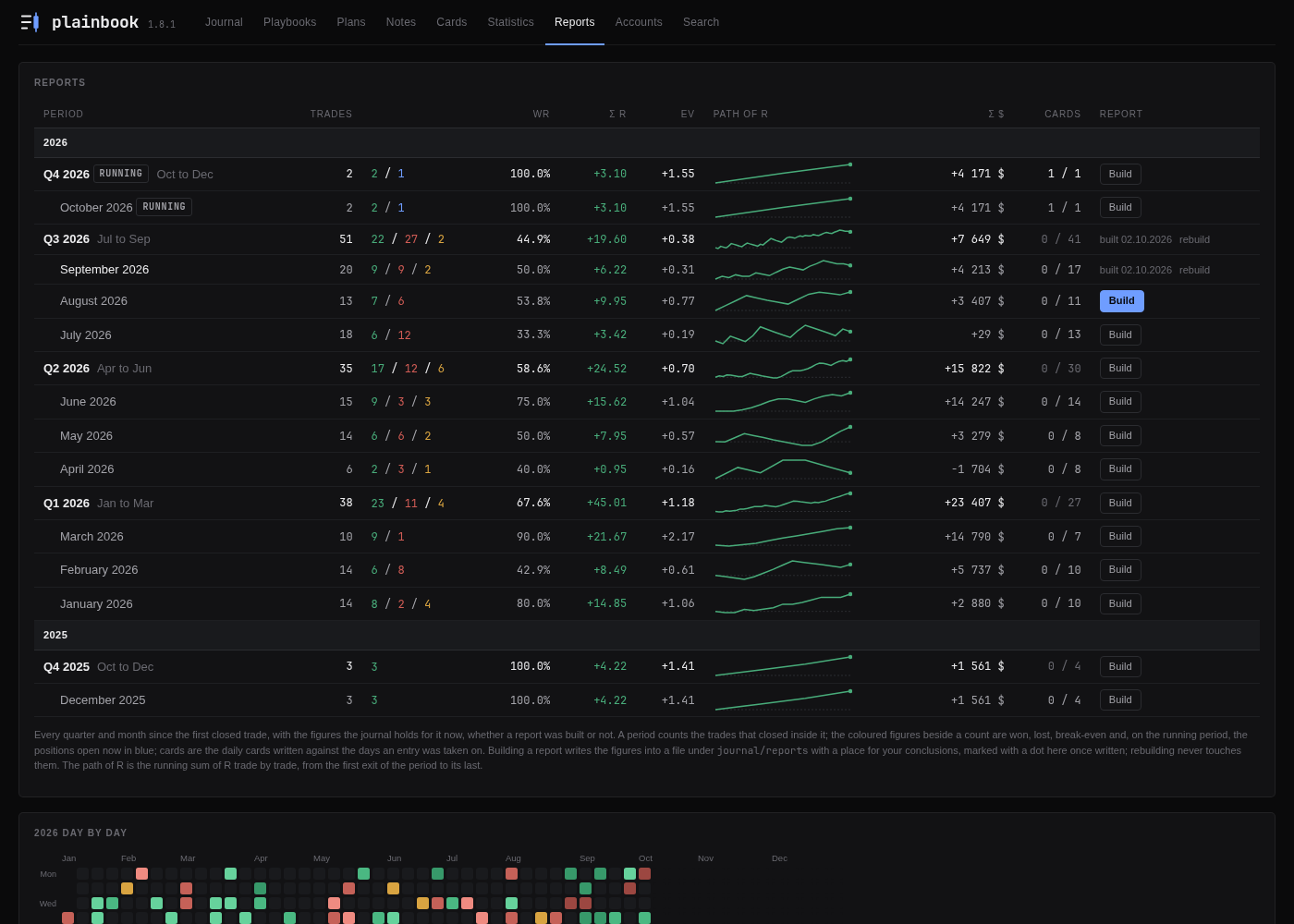Build the Q4 2026 report
The height and width of the screenshot is (924, 1294).
pos(1120,174)
